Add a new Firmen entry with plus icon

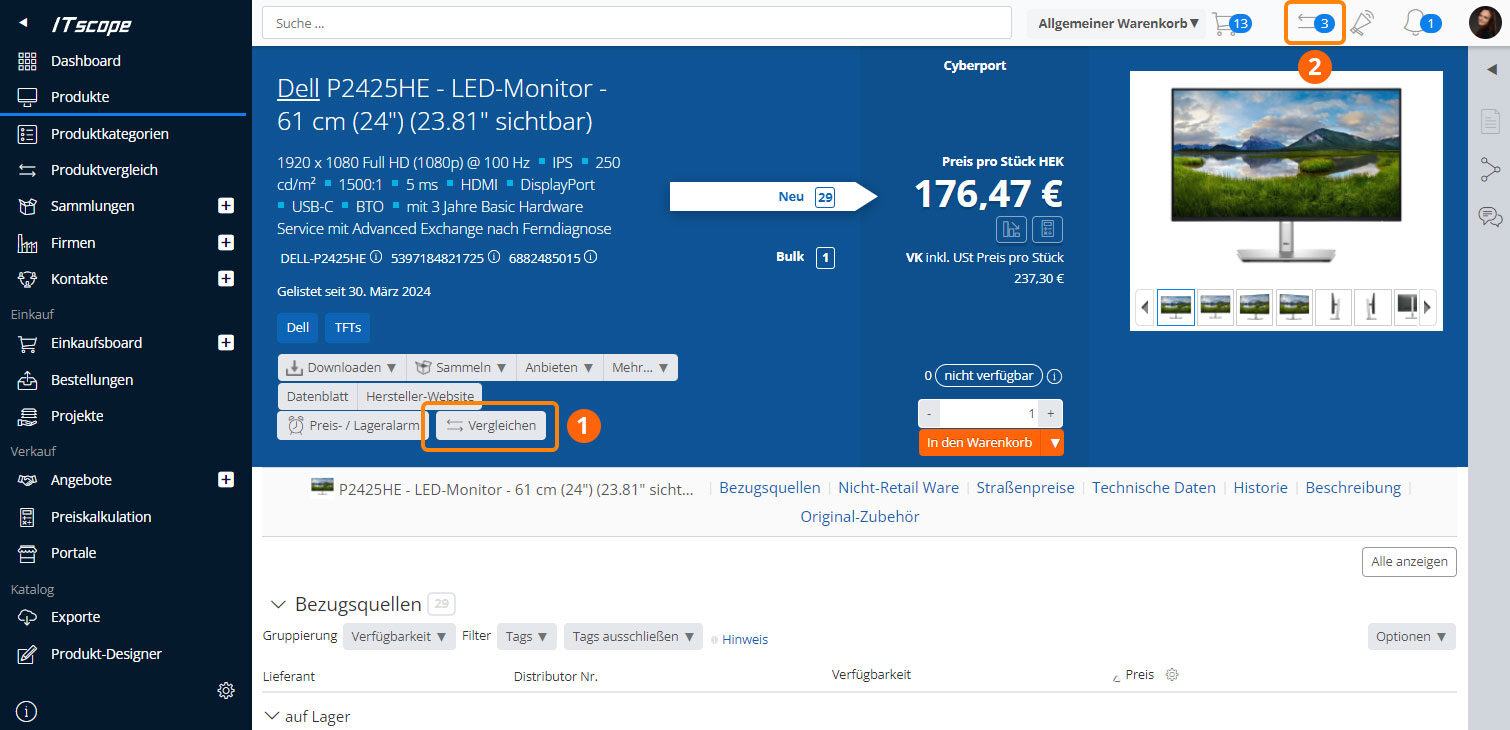226,242
